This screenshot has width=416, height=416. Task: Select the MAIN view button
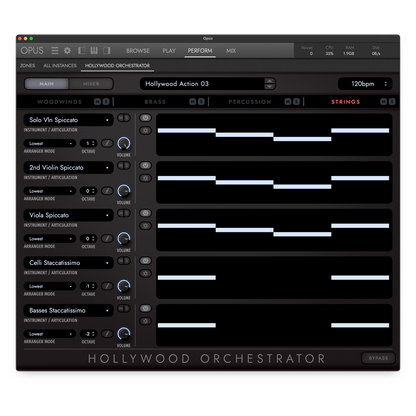click(46, 84)
